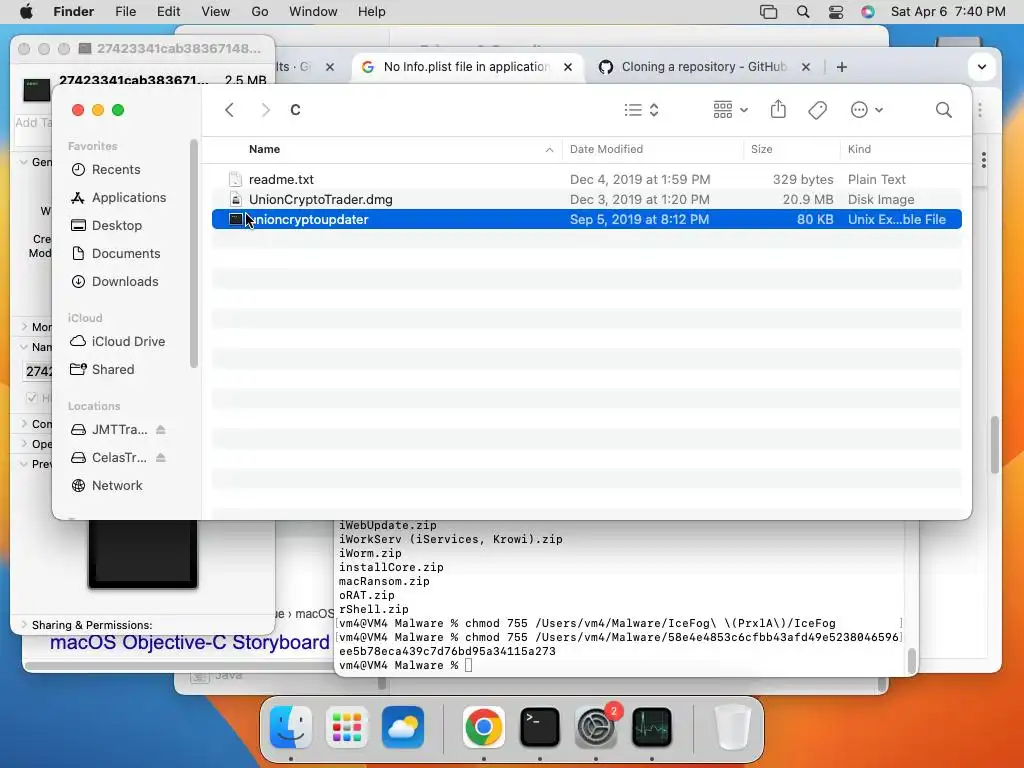Click the Terminal window scrollbar
The image size is (1024, 768).
pos(912,660)
